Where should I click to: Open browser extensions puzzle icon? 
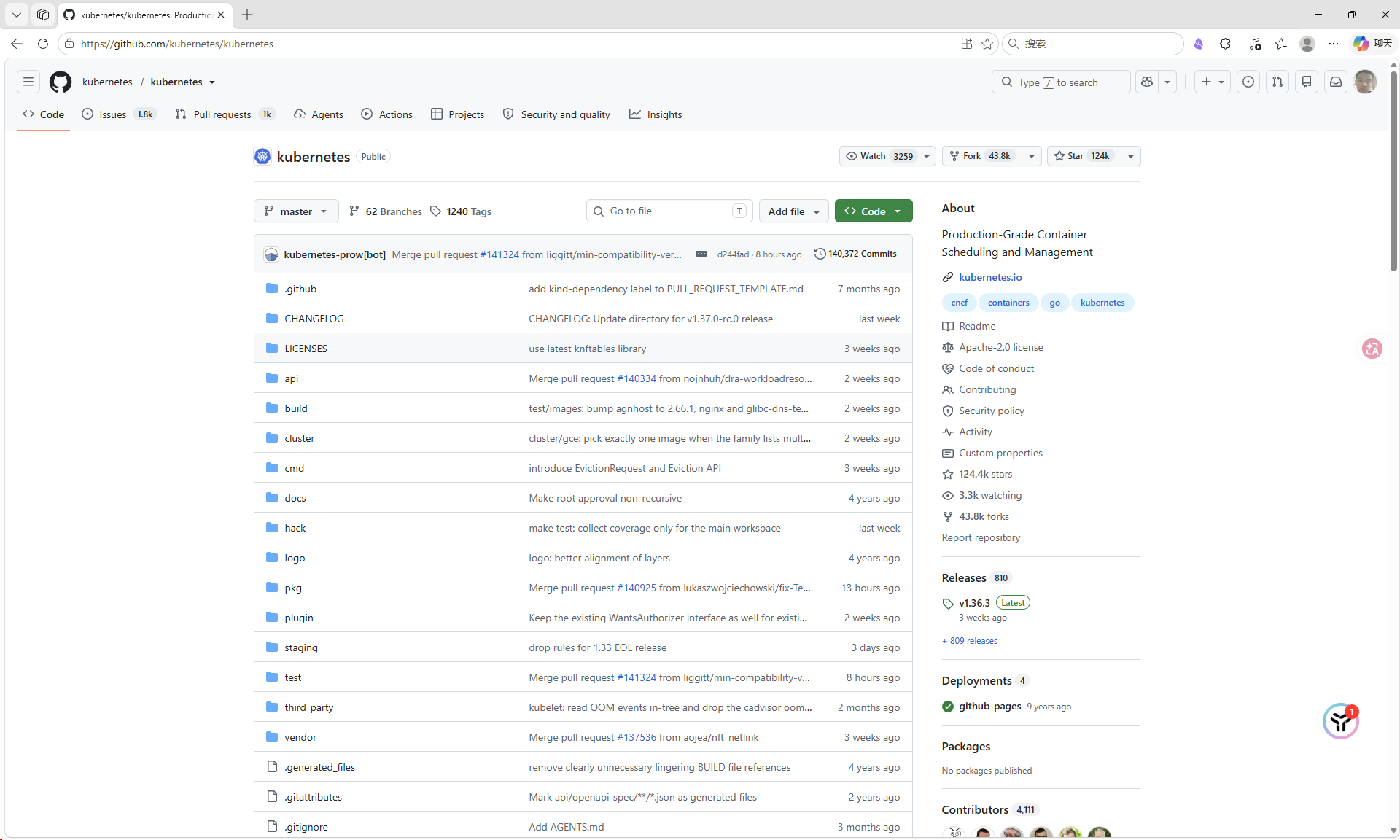tap(1225, 44)
